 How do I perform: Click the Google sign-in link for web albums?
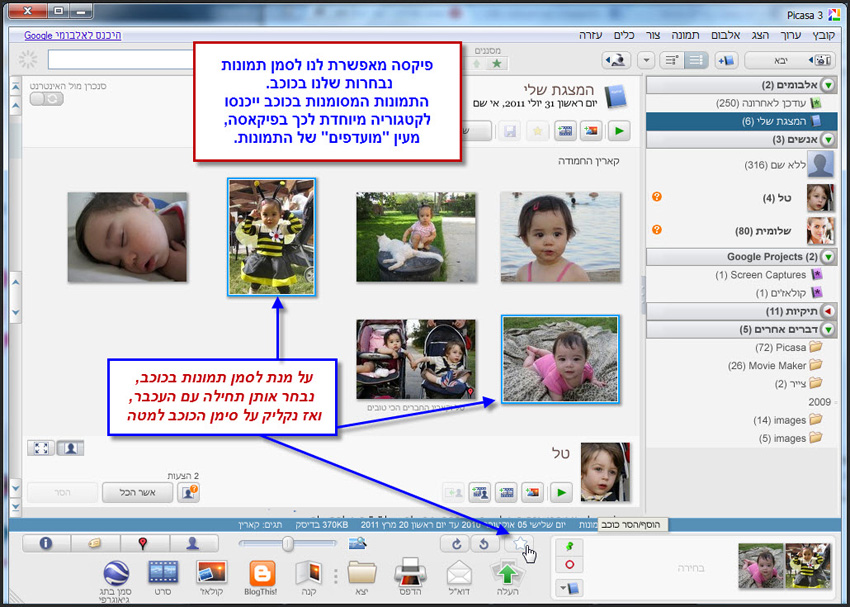[73, 35]
